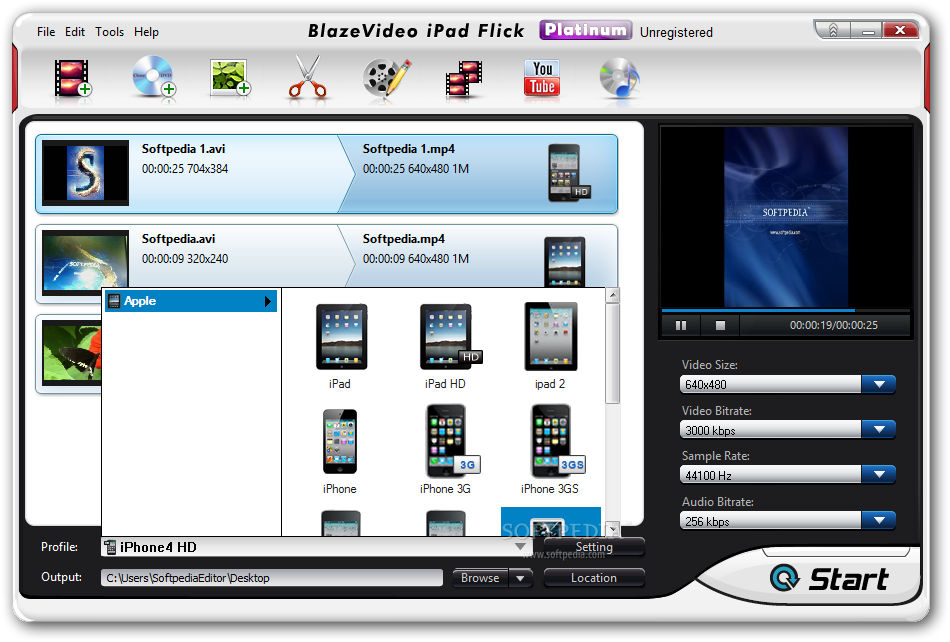
Task: Open the film reel Edit tool
Action: click(387, 78)
